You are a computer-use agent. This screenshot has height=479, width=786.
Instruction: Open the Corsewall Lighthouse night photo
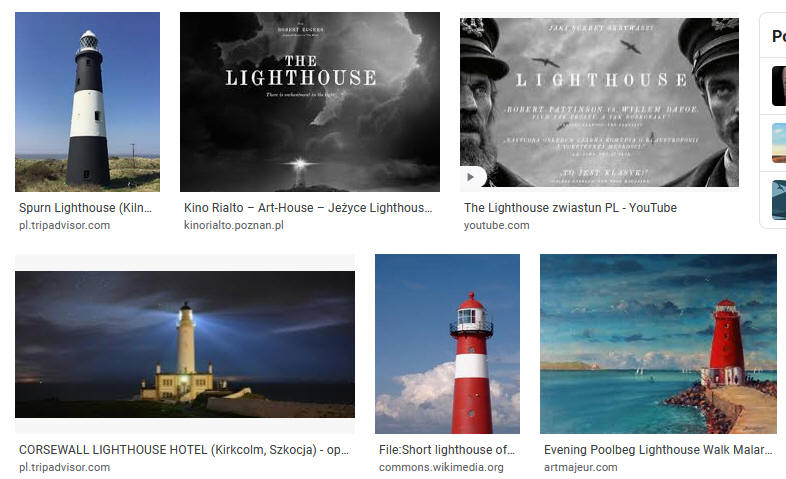[185, 344]
